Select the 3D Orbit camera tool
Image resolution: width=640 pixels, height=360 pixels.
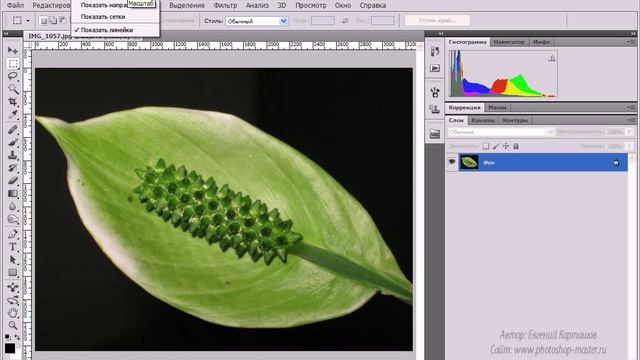point(13,300)
